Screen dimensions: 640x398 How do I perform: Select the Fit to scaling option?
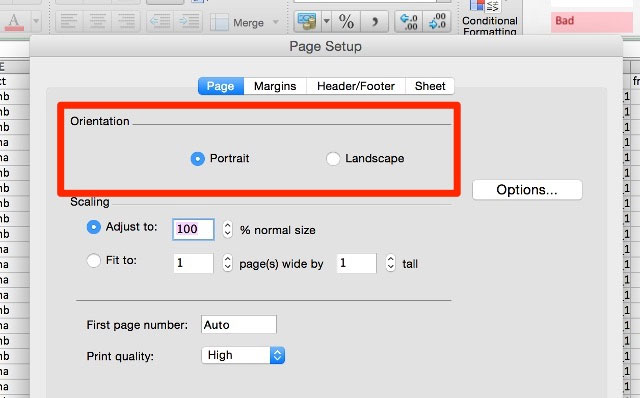click(x=93, y=260)
